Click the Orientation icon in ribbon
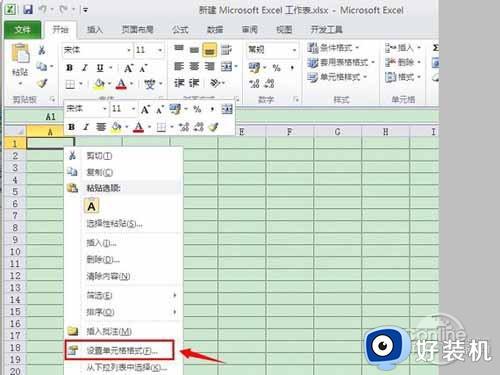 (215, 83)
